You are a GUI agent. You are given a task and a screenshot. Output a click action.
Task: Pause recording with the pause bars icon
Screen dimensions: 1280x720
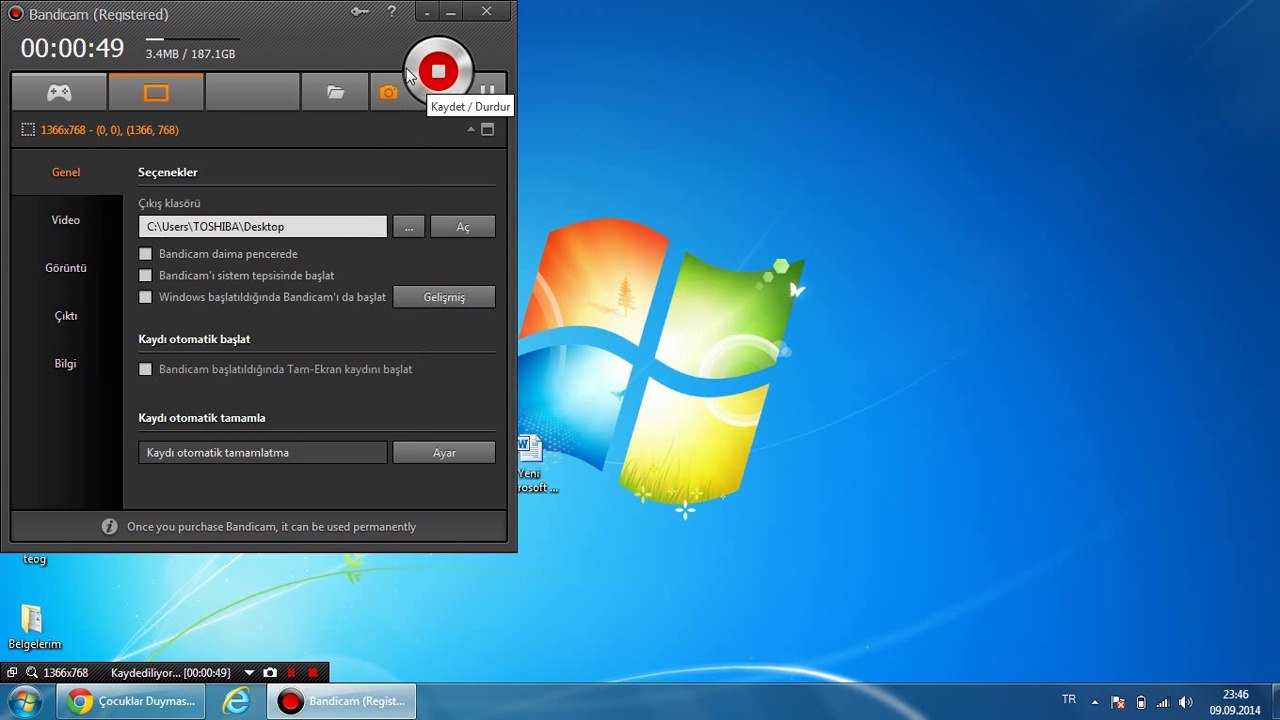[488, 89]
